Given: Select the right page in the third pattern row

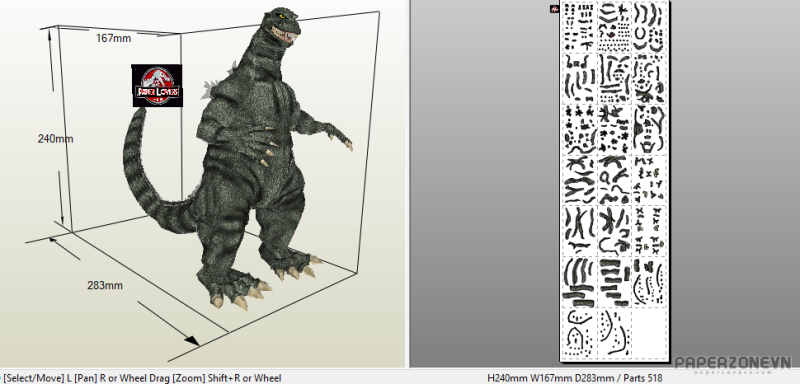Looking at the screenshot, I should [649, 129].
